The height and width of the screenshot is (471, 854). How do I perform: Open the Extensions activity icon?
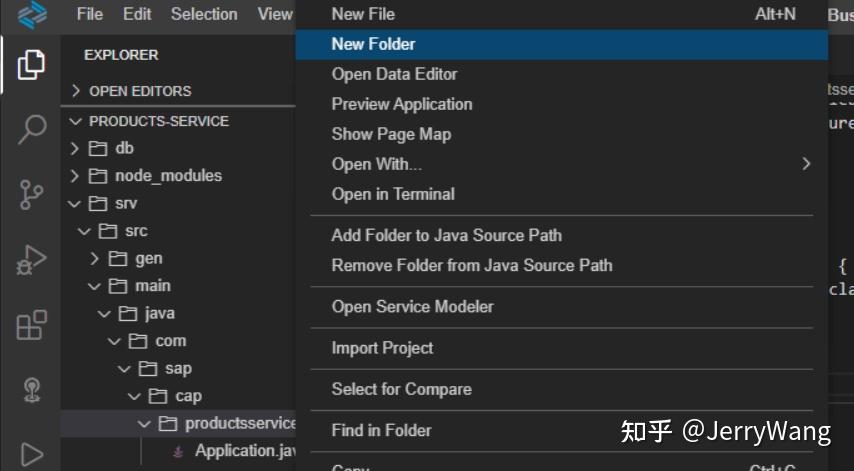[31, 325]
